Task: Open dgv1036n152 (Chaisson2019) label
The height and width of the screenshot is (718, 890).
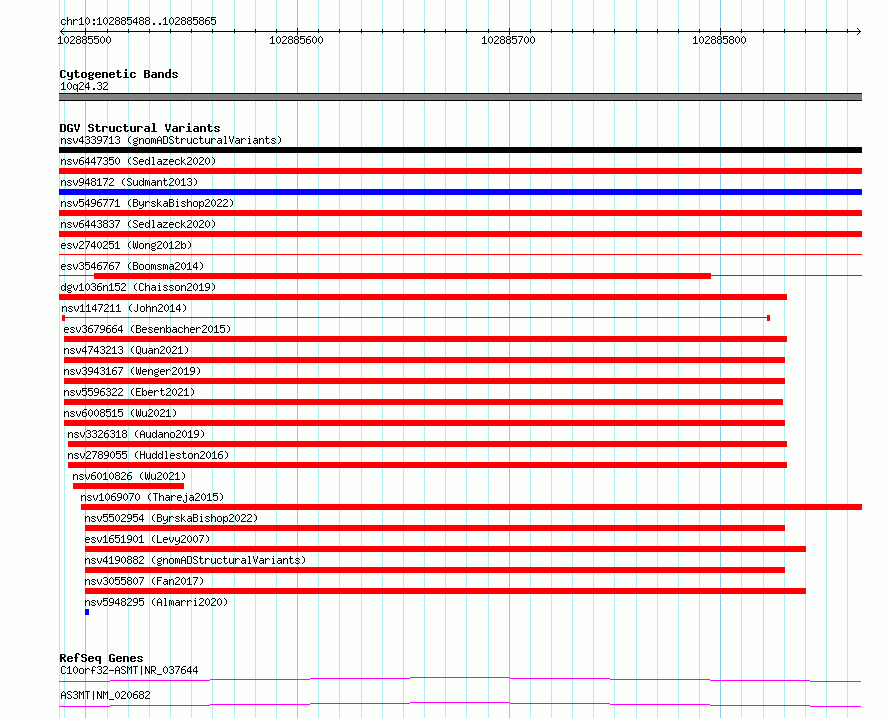Action: [x=138, y=287]
